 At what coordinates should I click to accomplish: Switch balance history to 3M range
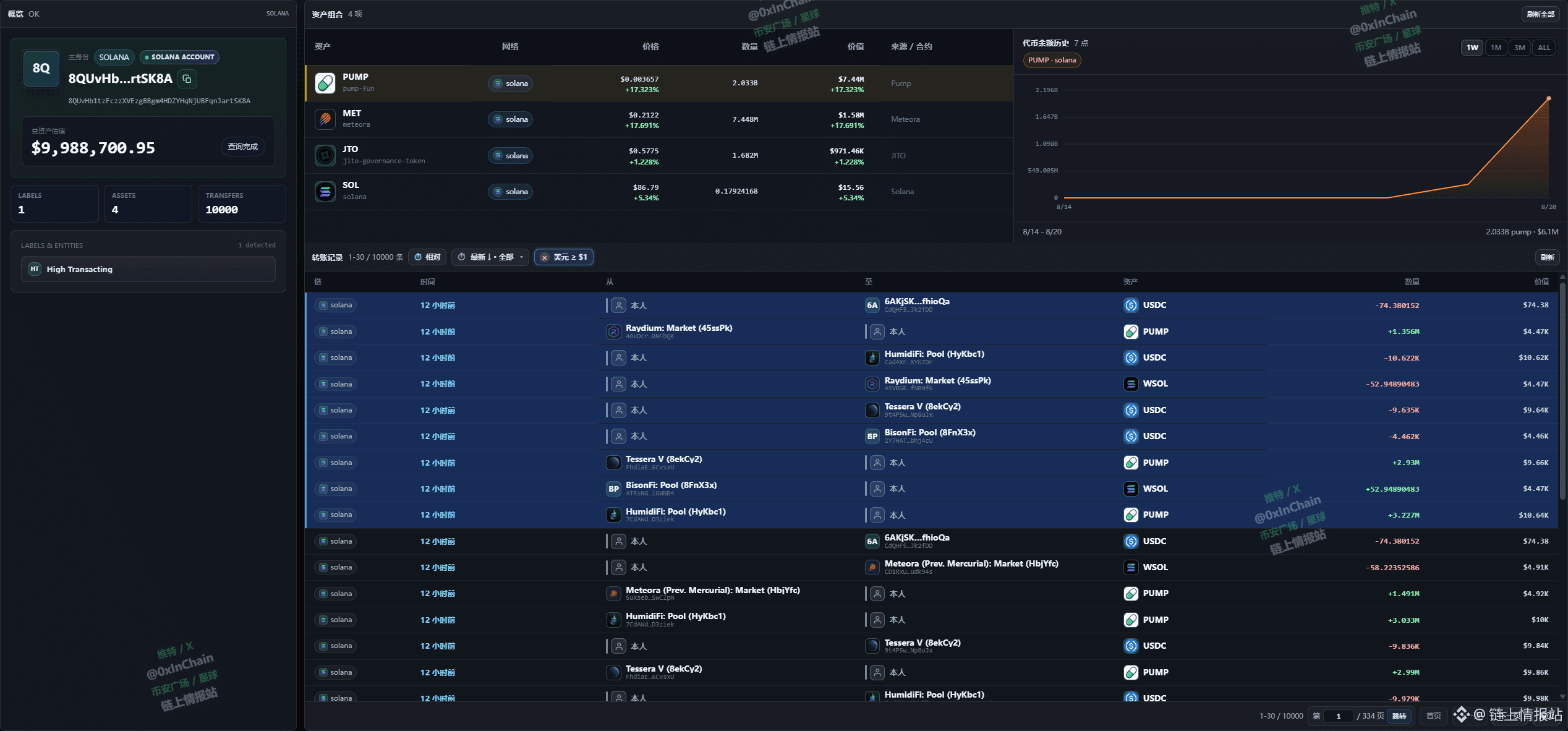[x=1519, y=48]
